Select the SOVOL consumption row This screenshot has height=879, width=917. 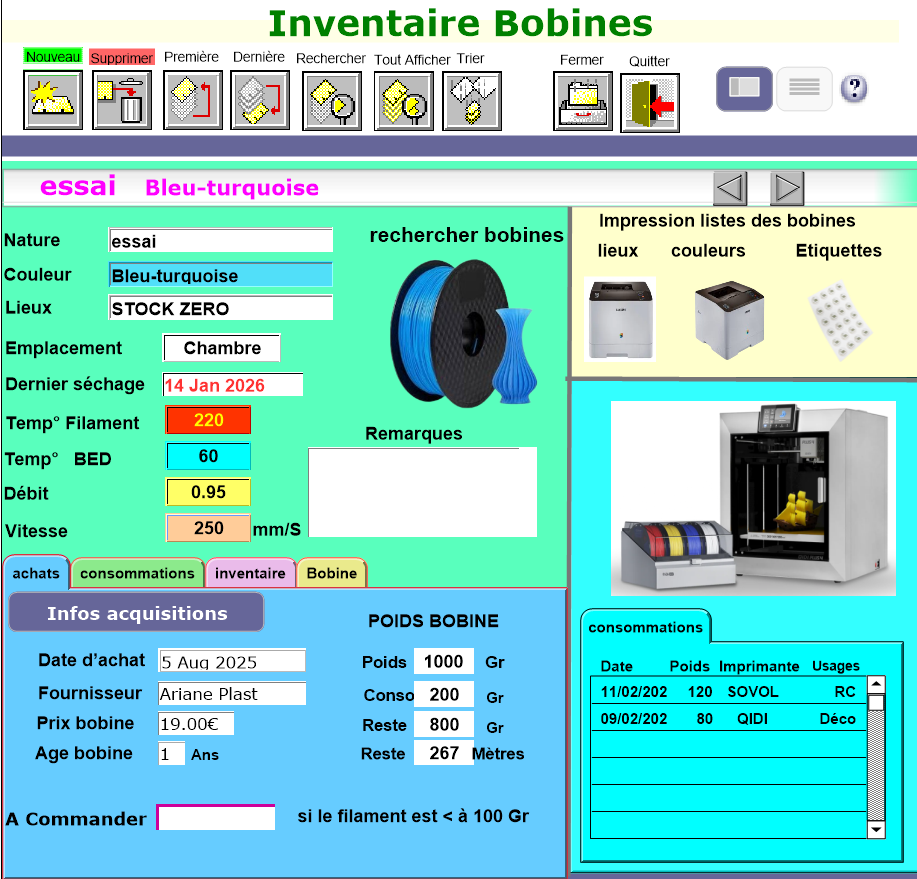[728, 691]
